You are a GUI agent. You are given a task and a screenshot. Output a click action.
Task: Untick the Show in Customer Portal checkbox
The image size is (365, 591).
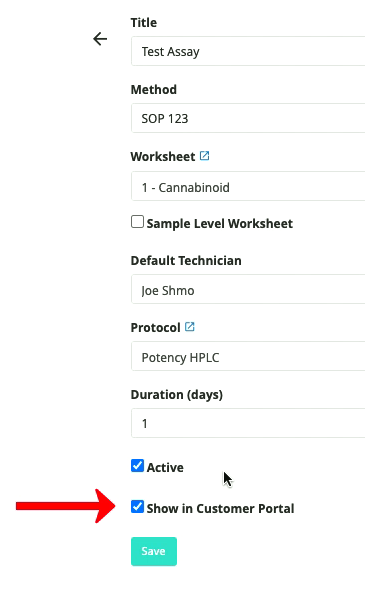pos(137,507)
